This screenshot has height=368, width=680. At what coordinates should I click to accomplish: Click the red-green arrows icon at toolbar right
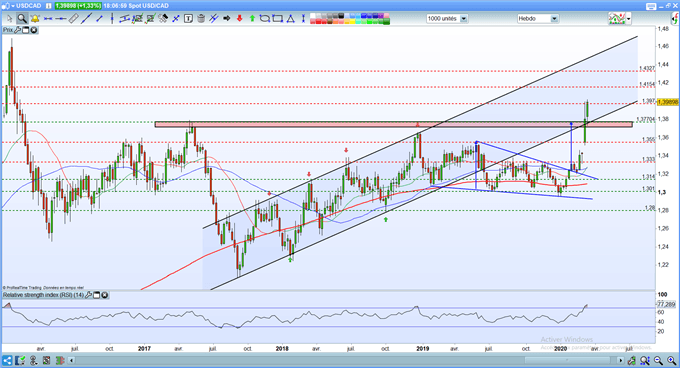point(674,19)
